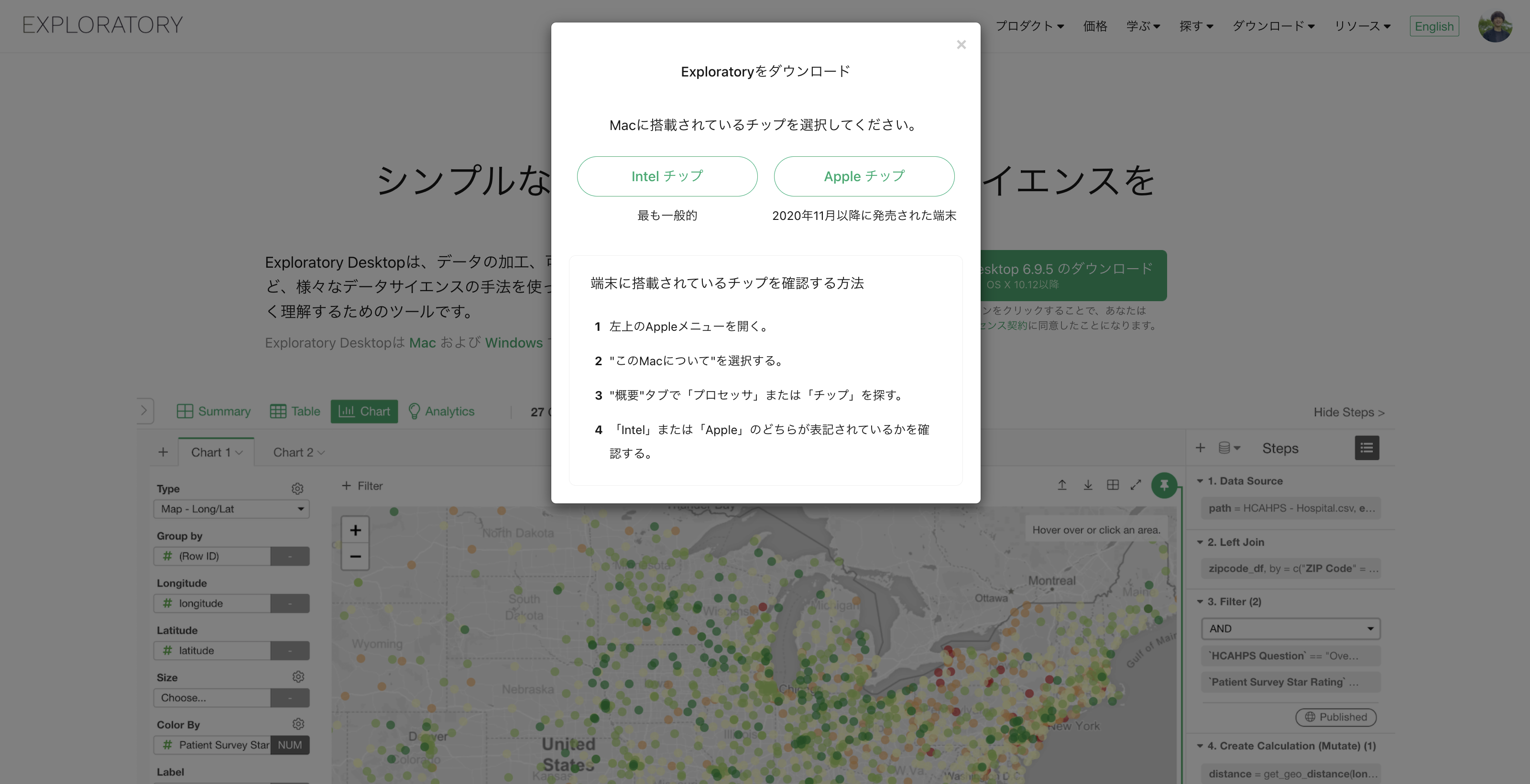This screenshot has height=784, width=1530.
Task: Open the ダウンロード menu
Action: [x=1273, y=26]
